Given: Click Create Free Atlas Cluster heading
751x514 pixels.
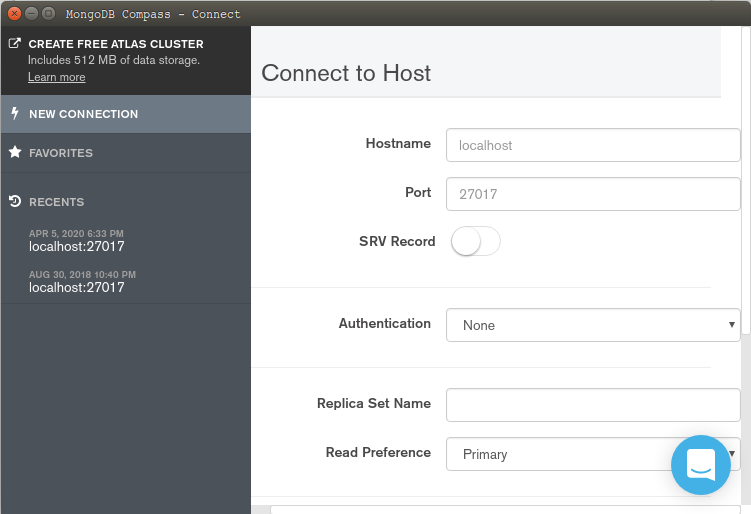Looking at the screenshot, I should point(116,44).
